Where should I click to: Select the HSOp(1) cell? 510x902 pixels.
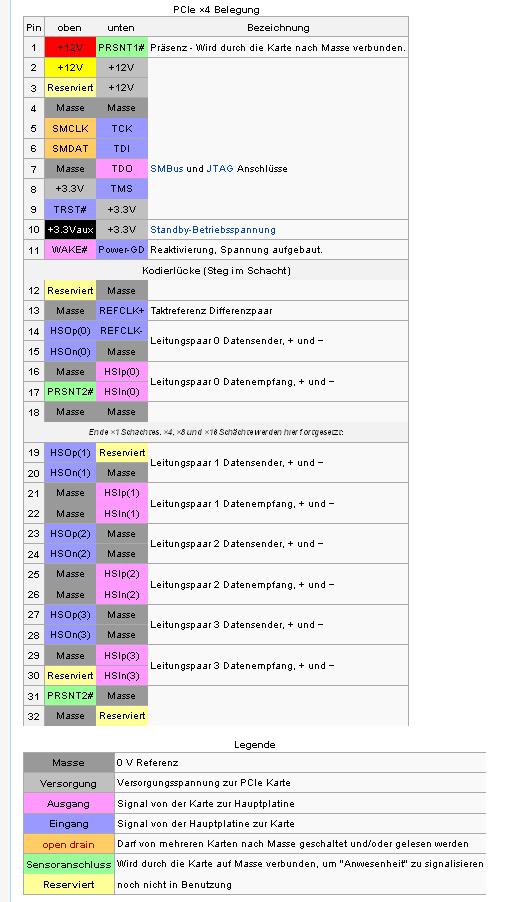[70, 453]
